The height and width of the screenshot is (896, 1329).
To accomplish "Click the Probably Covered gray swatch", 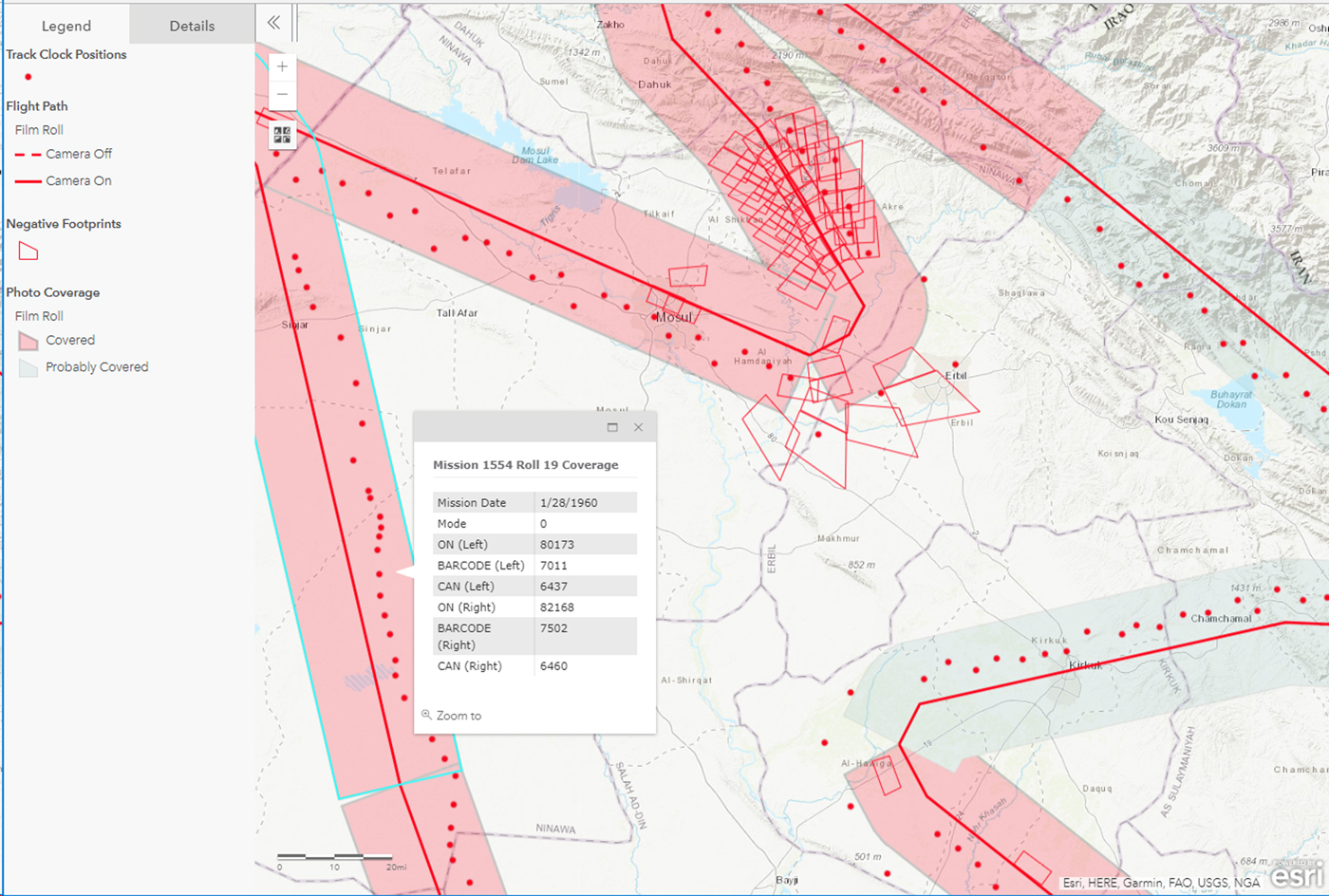I will tap(28, 368).
